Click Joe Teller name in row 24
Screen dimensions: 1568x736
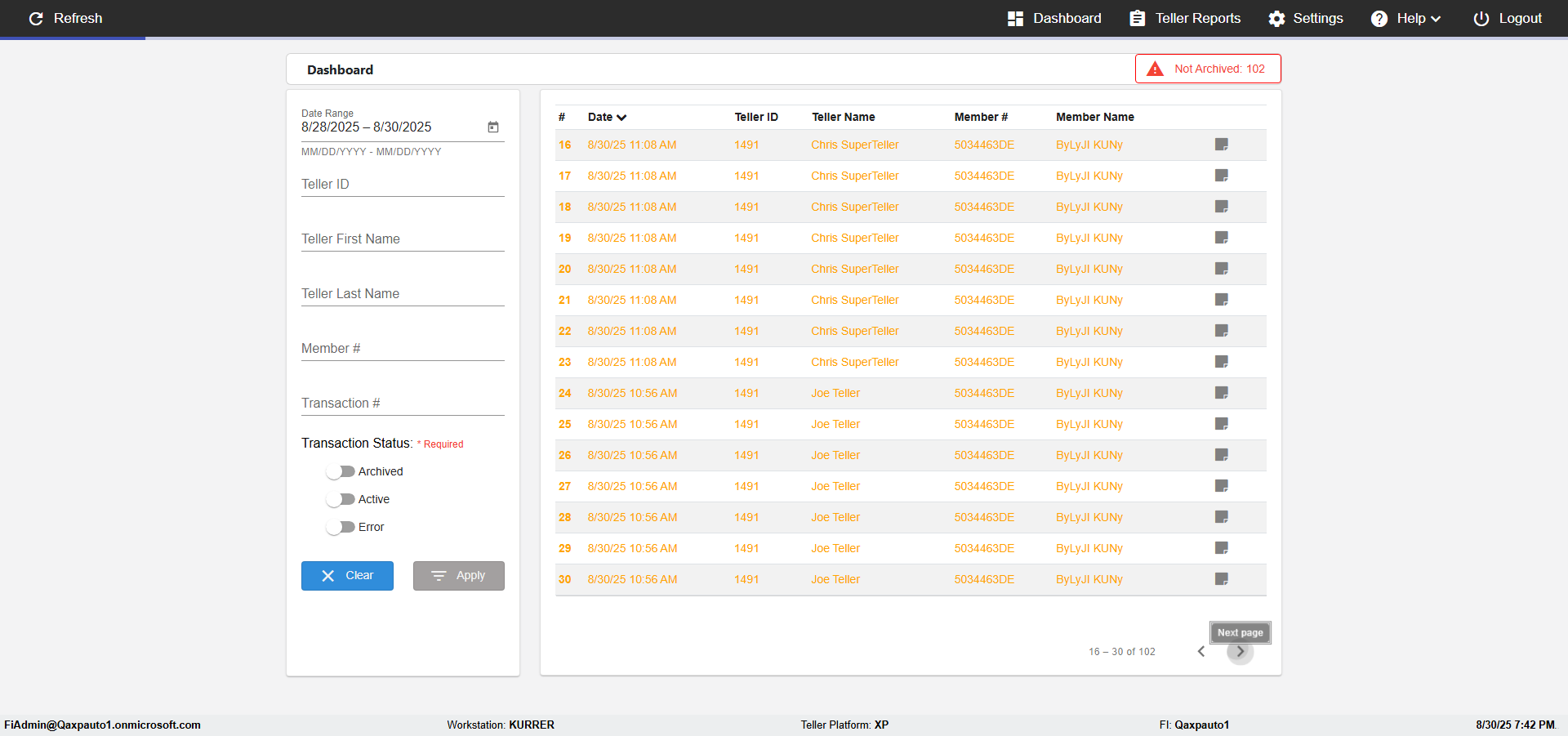coord(835,393)
